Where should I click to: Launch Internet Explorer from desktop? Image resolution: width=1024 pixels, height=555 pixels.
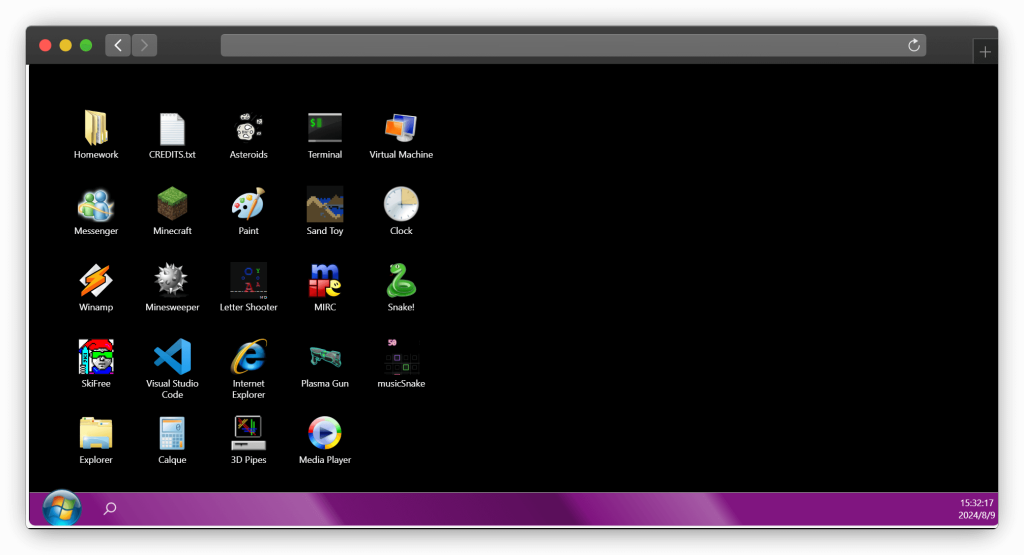point(249,357)
